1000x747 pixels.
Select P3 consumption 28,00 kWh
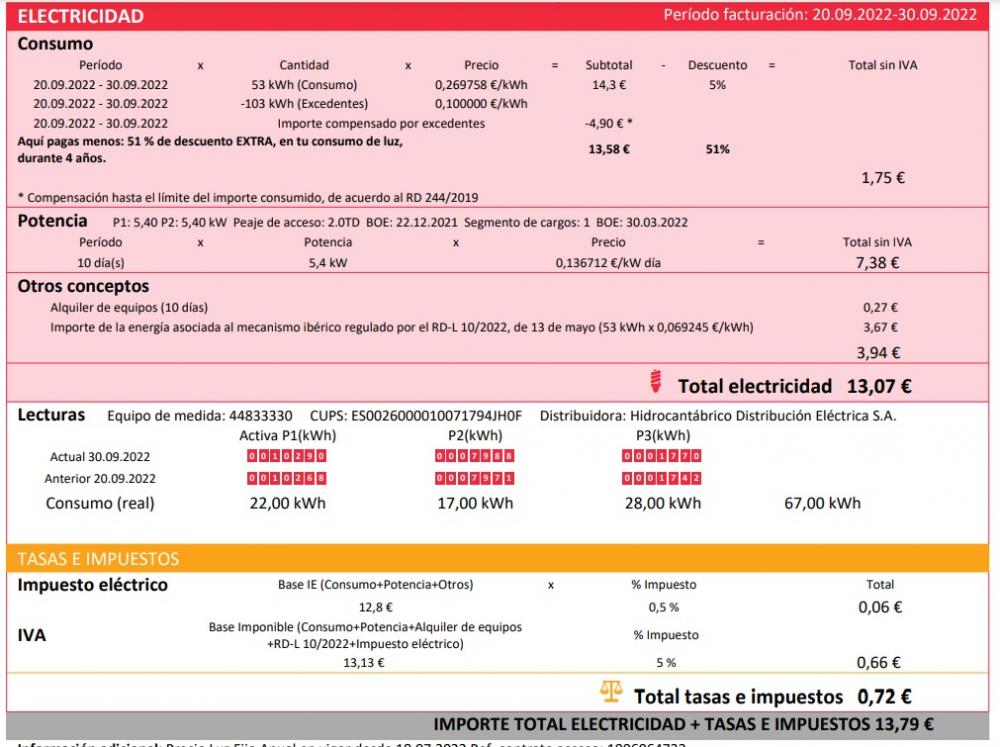[663, 503]
